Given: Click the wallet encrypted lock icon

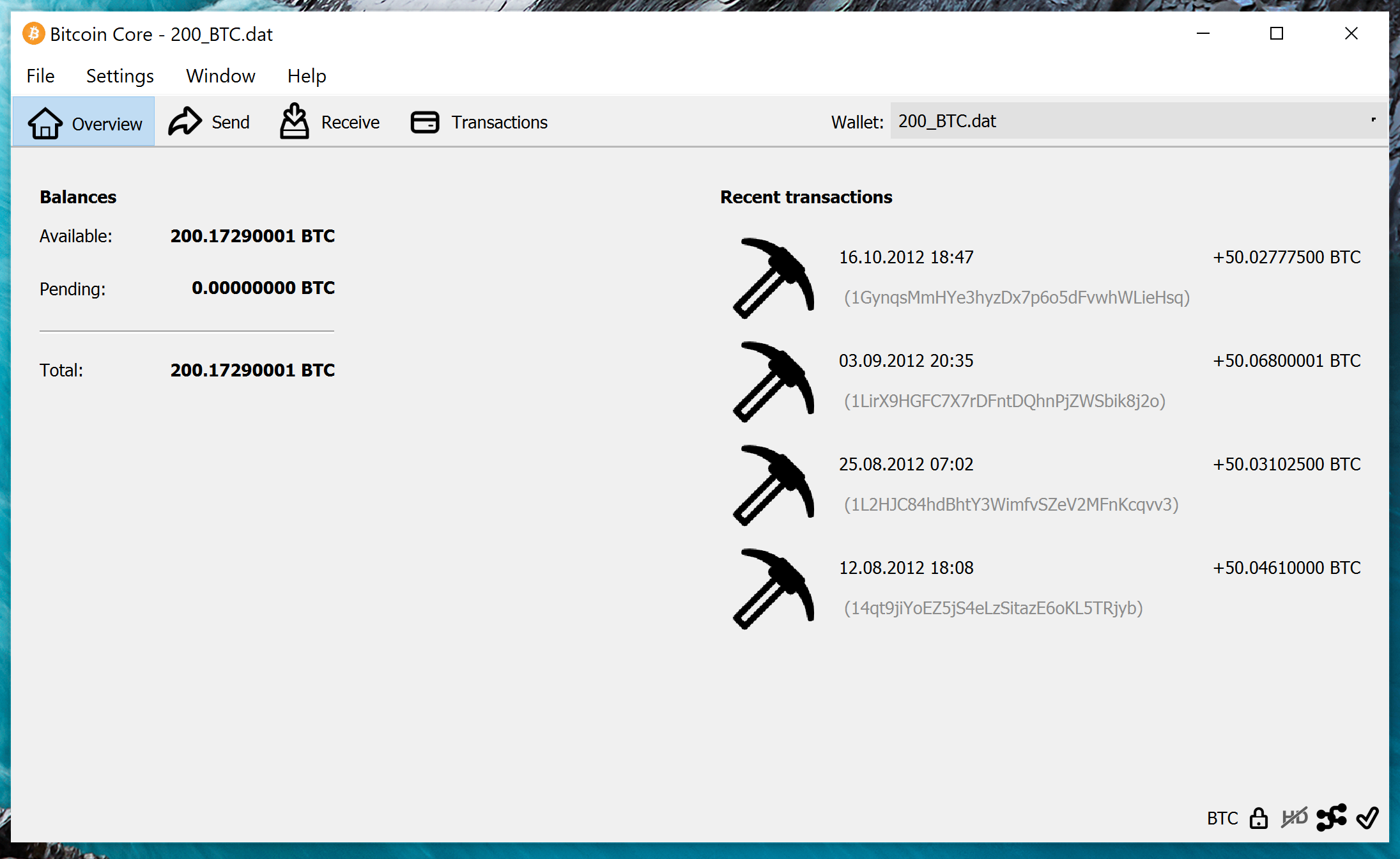Looking at the screenshot, I should click(x=1258, y=818).
